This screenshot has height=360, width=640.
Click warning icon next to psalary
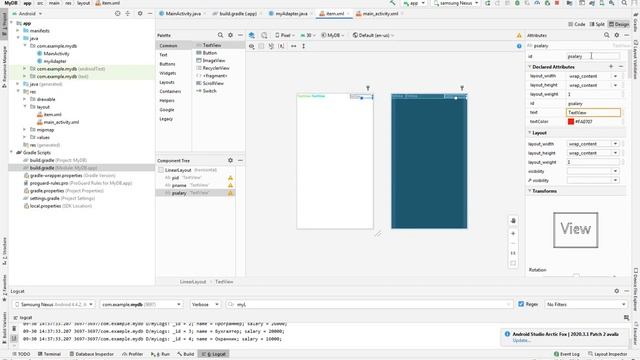pyautogui.click(x=230, y=193)
